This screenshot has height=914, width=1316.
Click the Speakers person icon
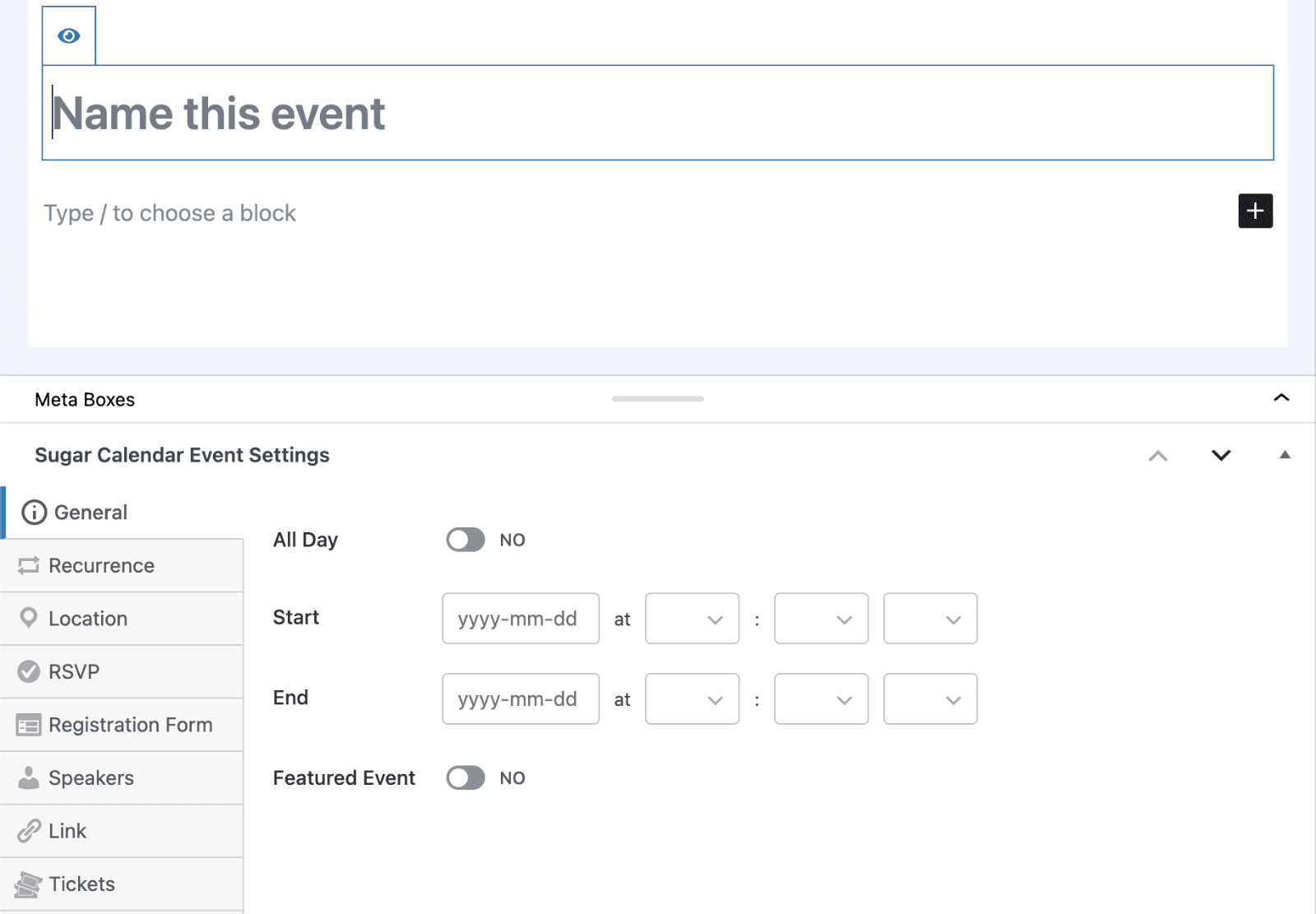29,777
